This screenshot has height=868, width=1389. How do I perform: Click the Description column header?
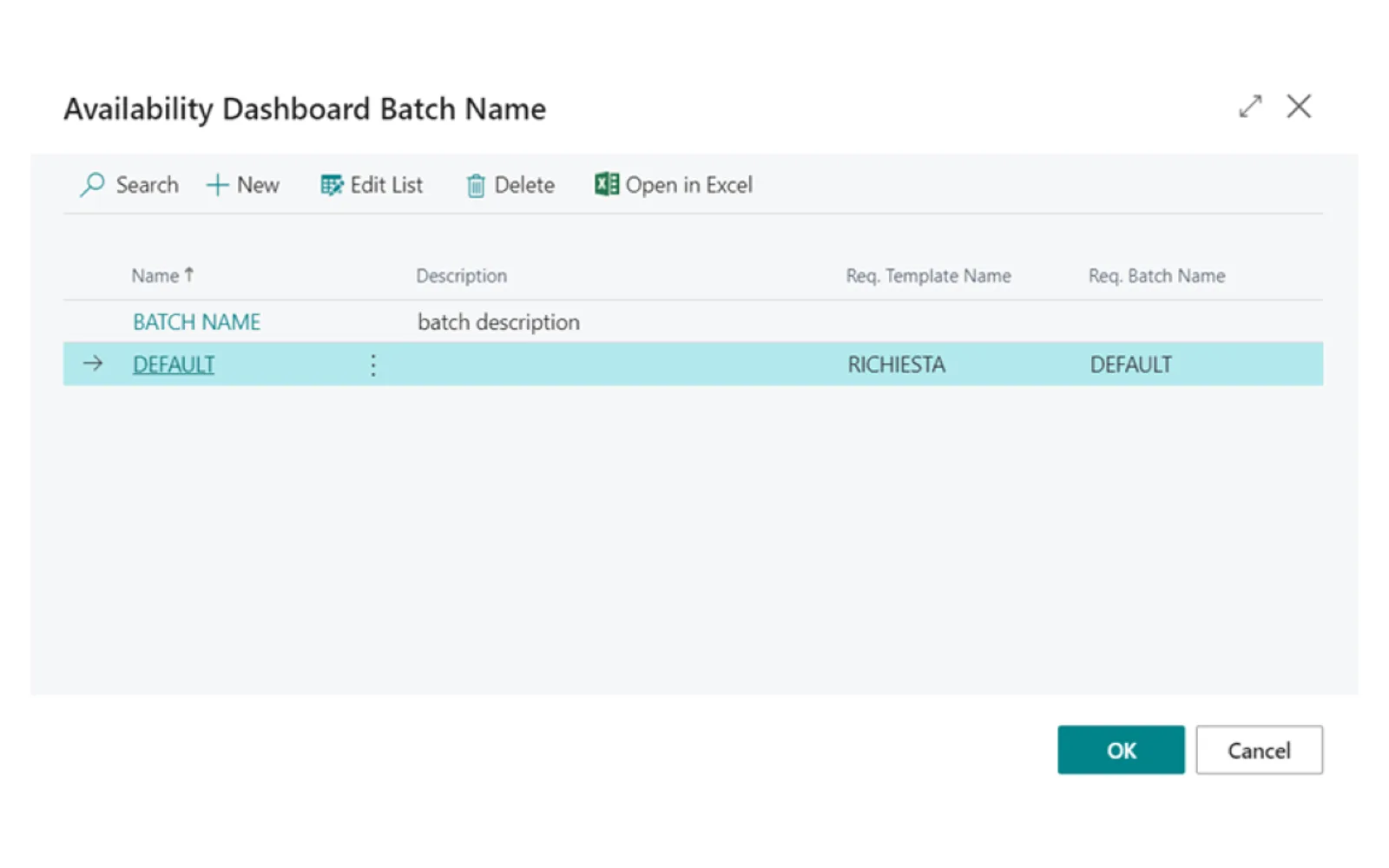click(x=461, y=276)
